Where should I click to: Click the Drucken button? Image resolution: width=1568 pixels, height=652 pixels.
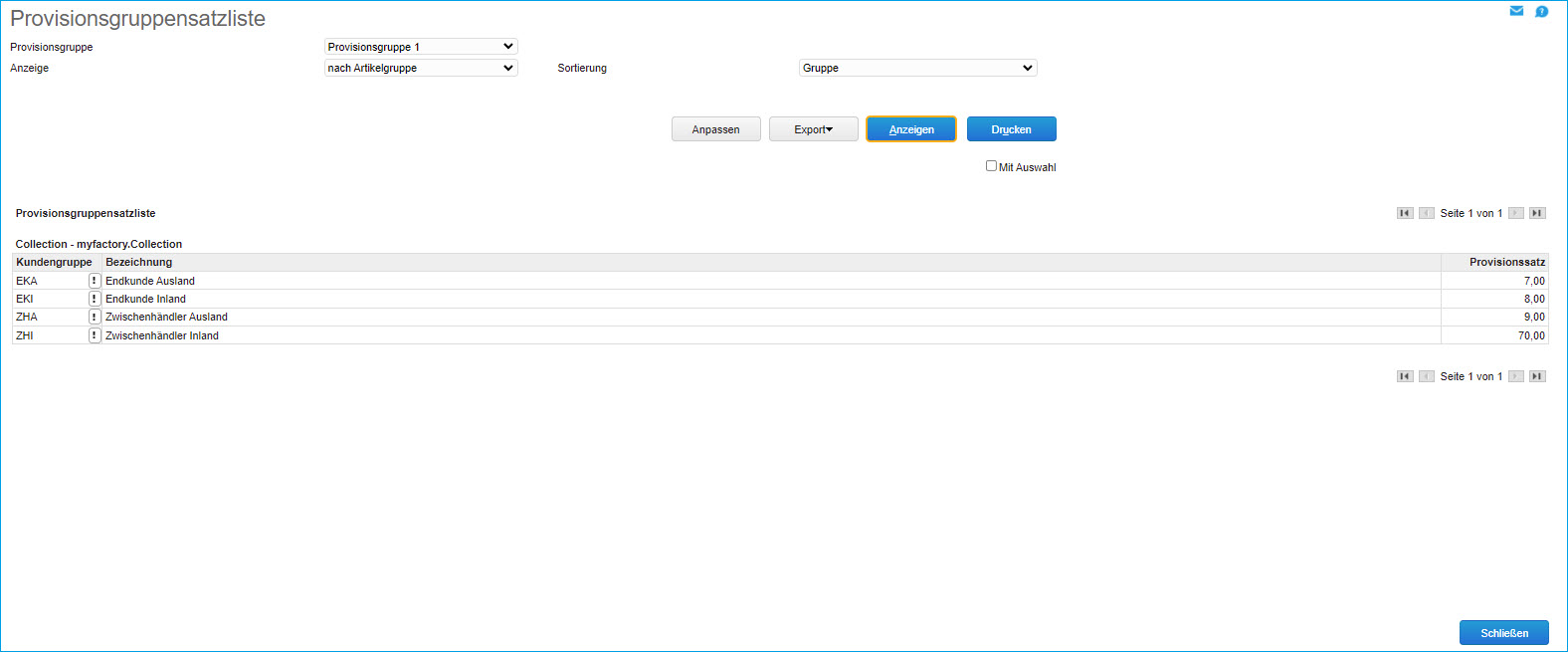[x=1012, y=129]
